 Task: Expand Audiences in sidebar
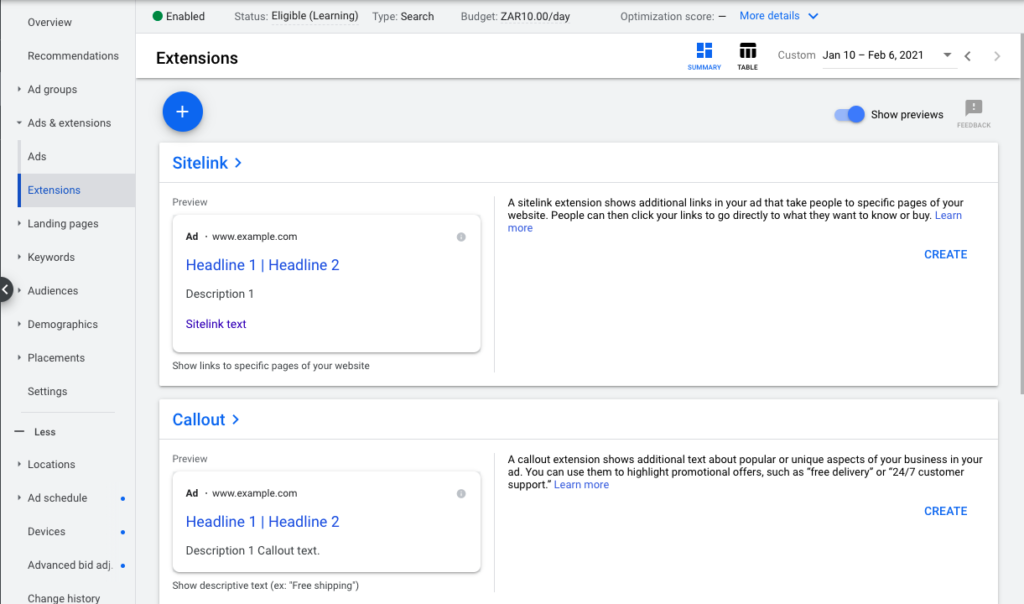(x=19, y=290)
